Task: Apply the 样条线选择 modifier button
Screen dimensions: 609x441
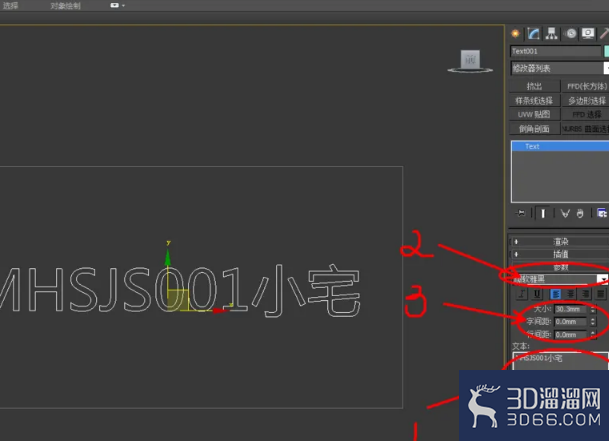Action: pyautogui.click(x=534, y=101)
